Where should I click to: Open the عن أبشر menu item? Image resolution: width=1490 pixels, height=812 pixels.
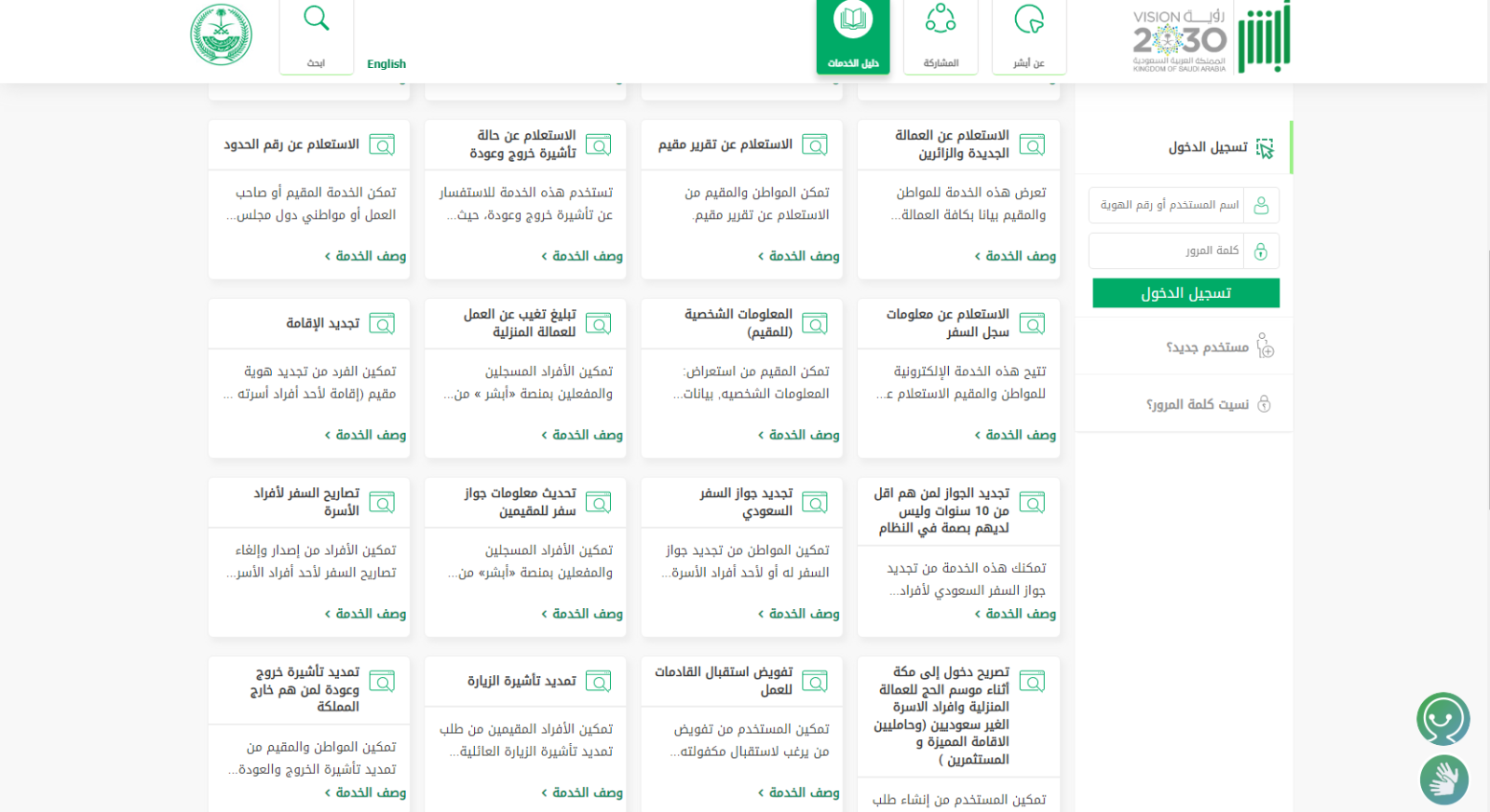point(1029,36)
